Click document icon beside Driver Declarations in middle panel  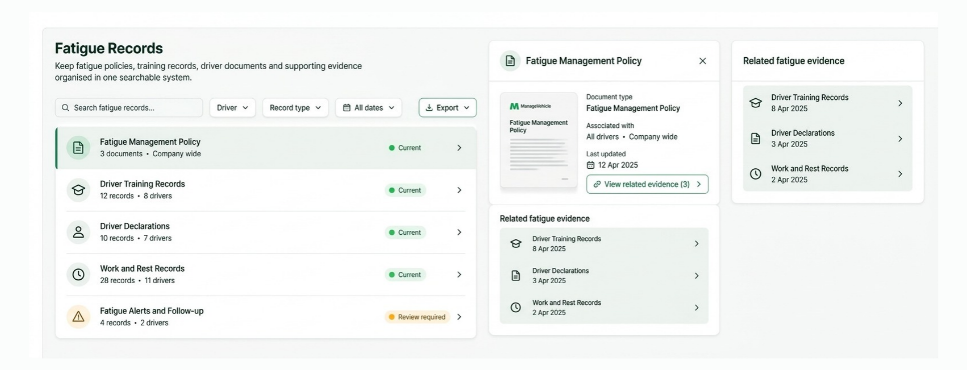click(516, 276)
